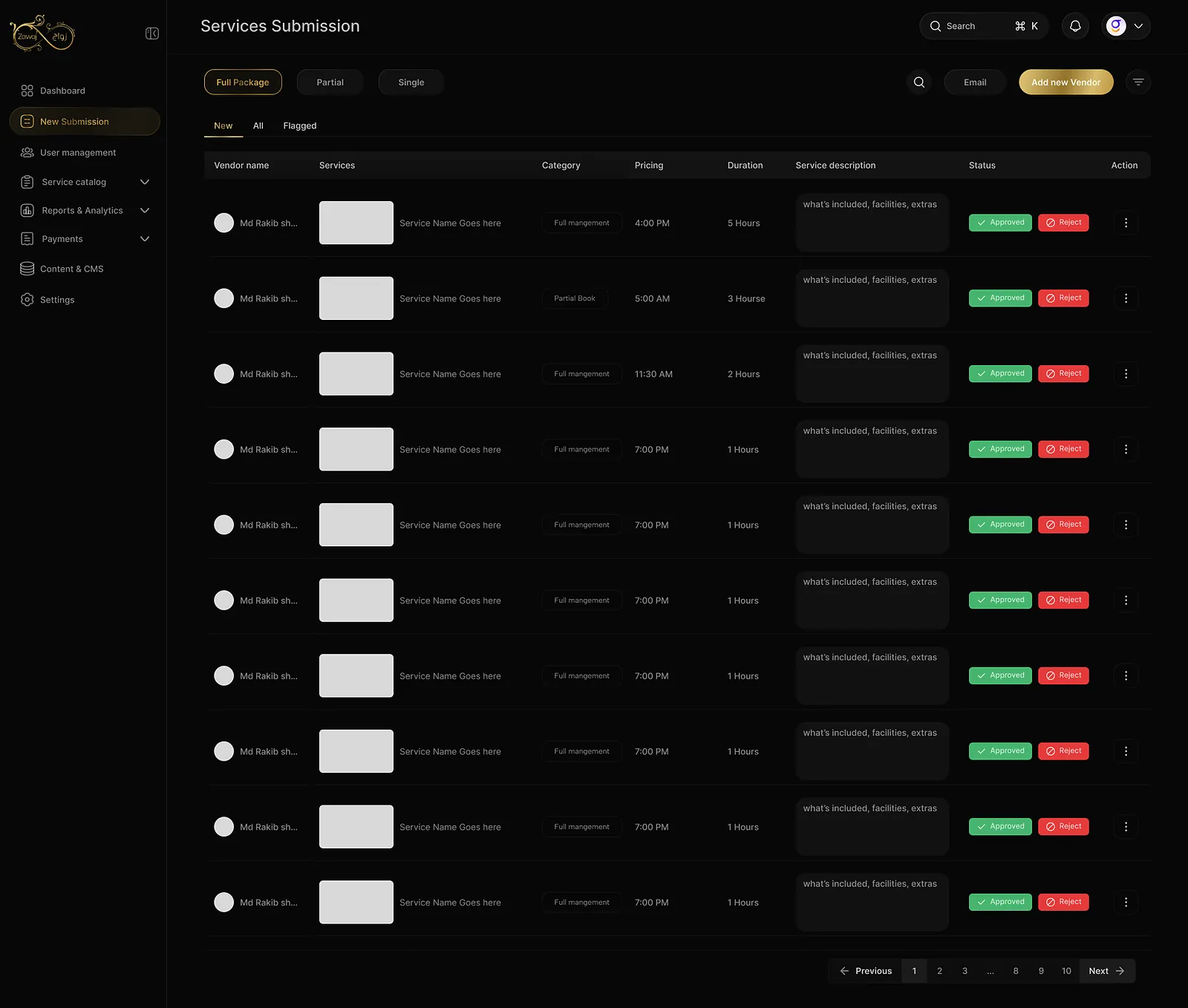The height and width of the screenshot is (1008, 1188).
Task: Open service thumbnail in the 4:00 PM row
Action: point(356,223)
